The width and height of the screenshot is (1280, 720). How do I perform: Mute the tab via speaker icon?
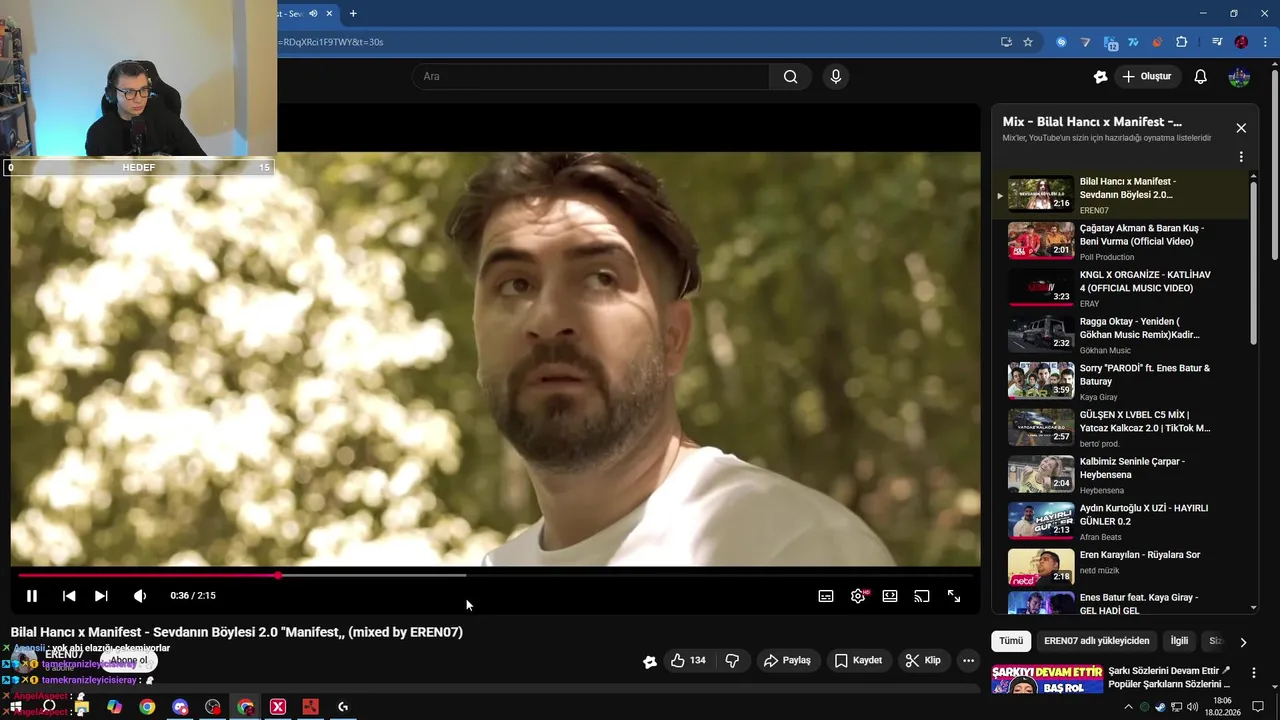pyautogui.click(x=314, y=14)
